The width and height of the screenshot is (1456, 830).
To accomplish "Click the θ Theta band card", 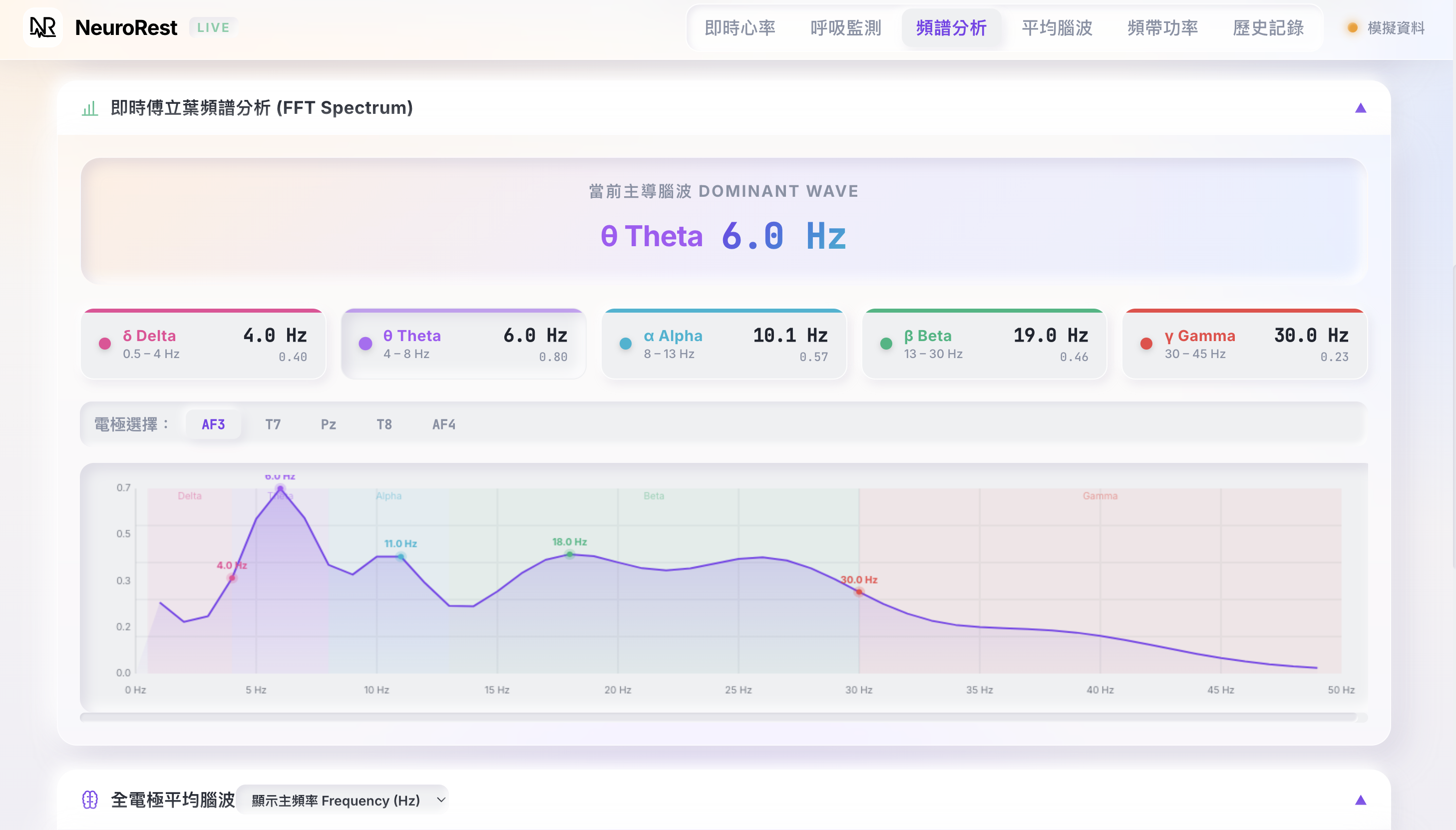I will pos(464,344).
